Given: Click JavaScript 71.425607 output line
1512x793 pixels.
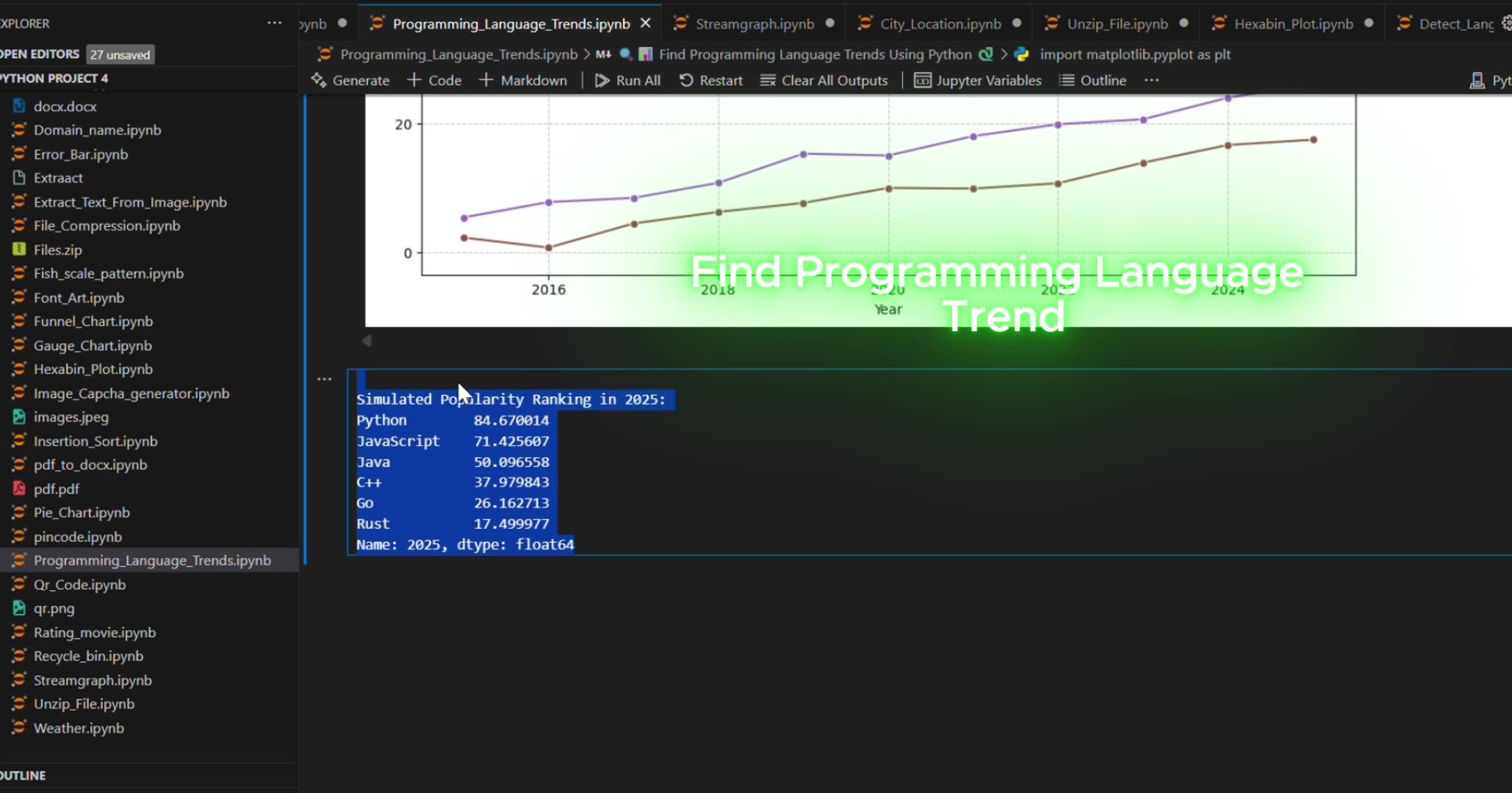Looking at the screenshot, I should [x=453, y=441].
